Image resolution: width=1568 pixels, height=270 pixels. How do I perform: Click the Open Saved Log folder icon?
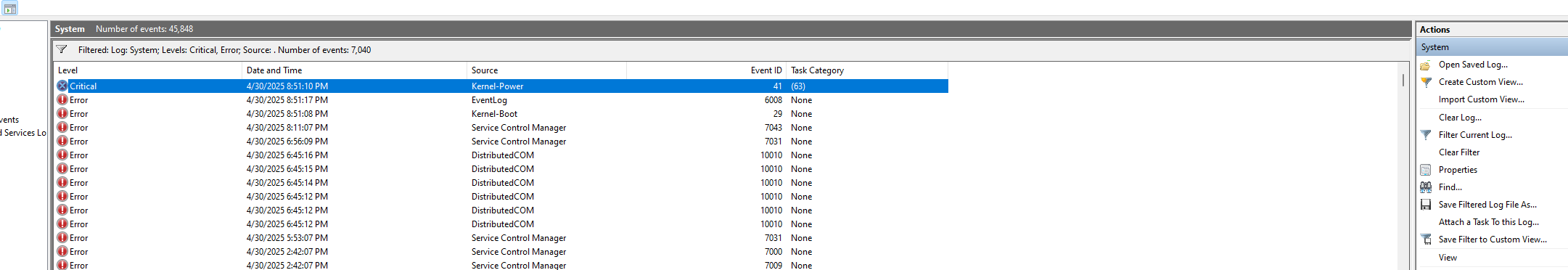tap(1425, 65)
